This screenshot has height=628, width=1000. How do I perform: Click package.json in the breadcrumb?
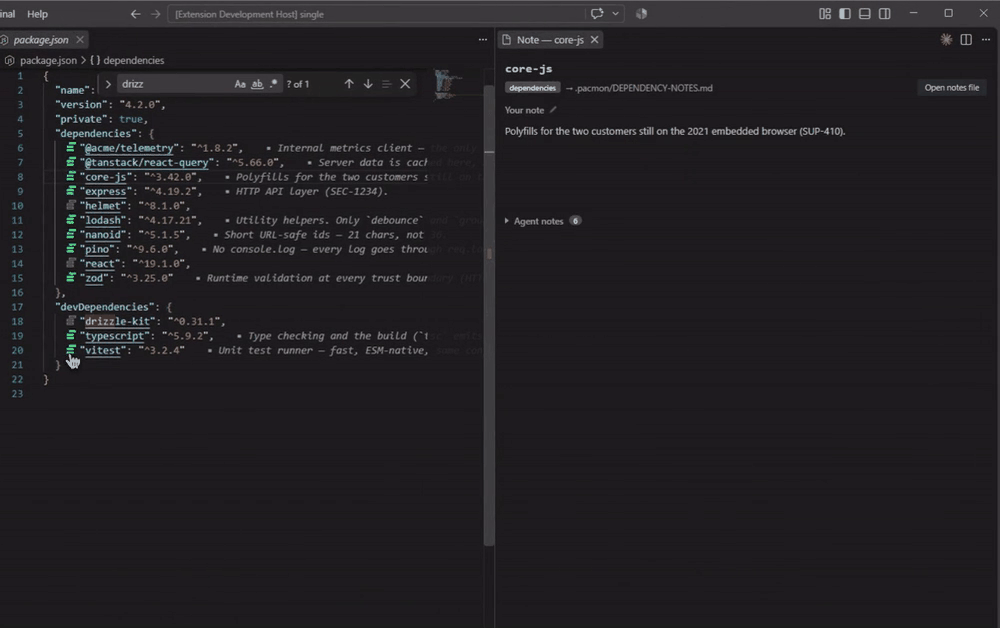point(48,60)
